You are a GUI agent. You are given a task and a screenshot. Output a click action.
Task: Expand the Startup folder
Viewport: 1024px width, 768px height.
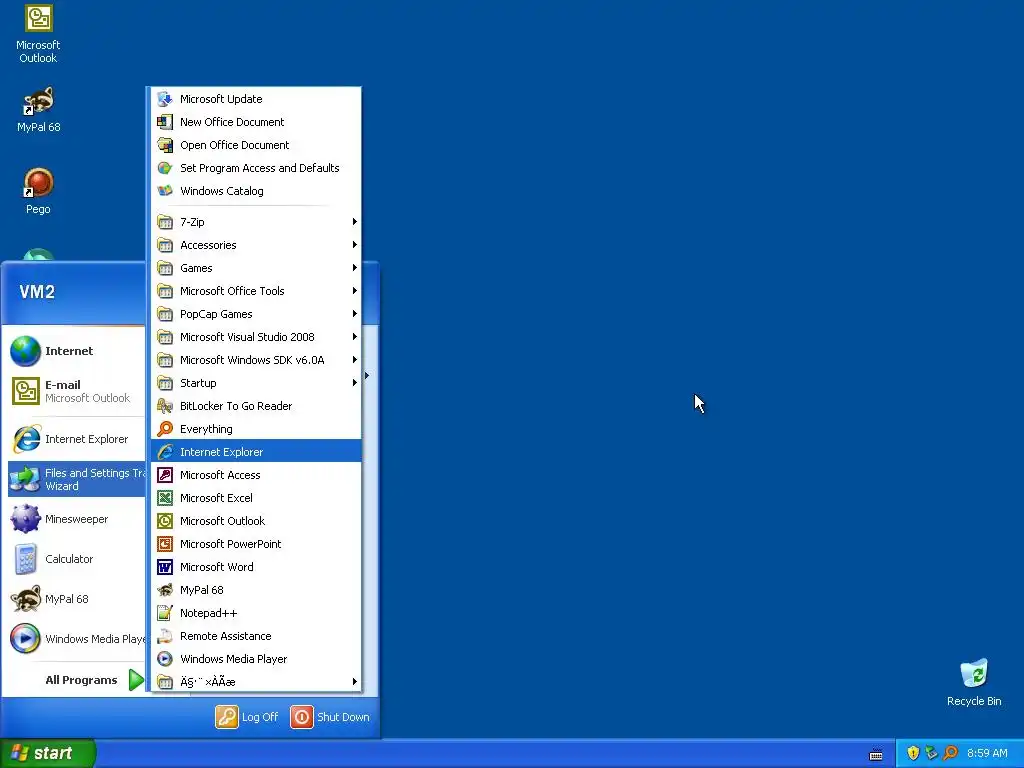coord(256,383)
